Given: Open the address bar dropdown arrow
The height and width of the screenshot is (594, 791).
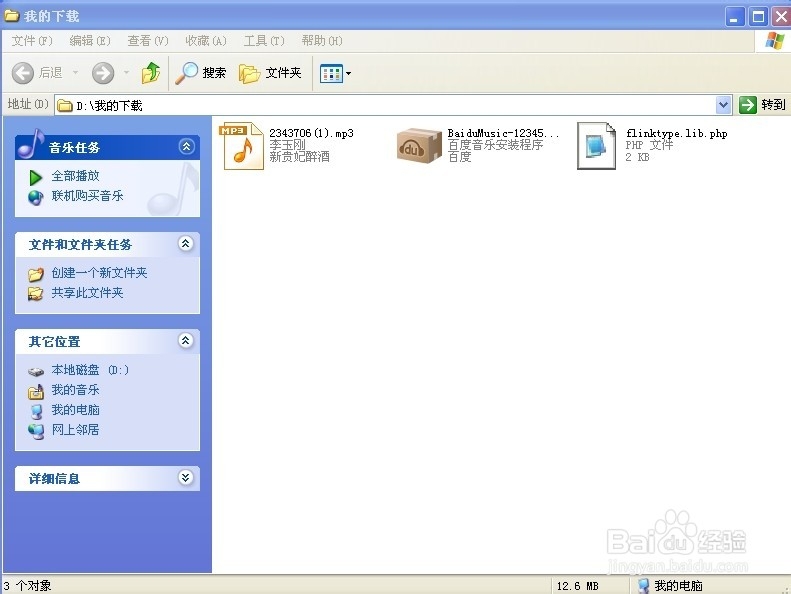Looking at the screenshot, I should pyautogui.click(x=723, y=105).
